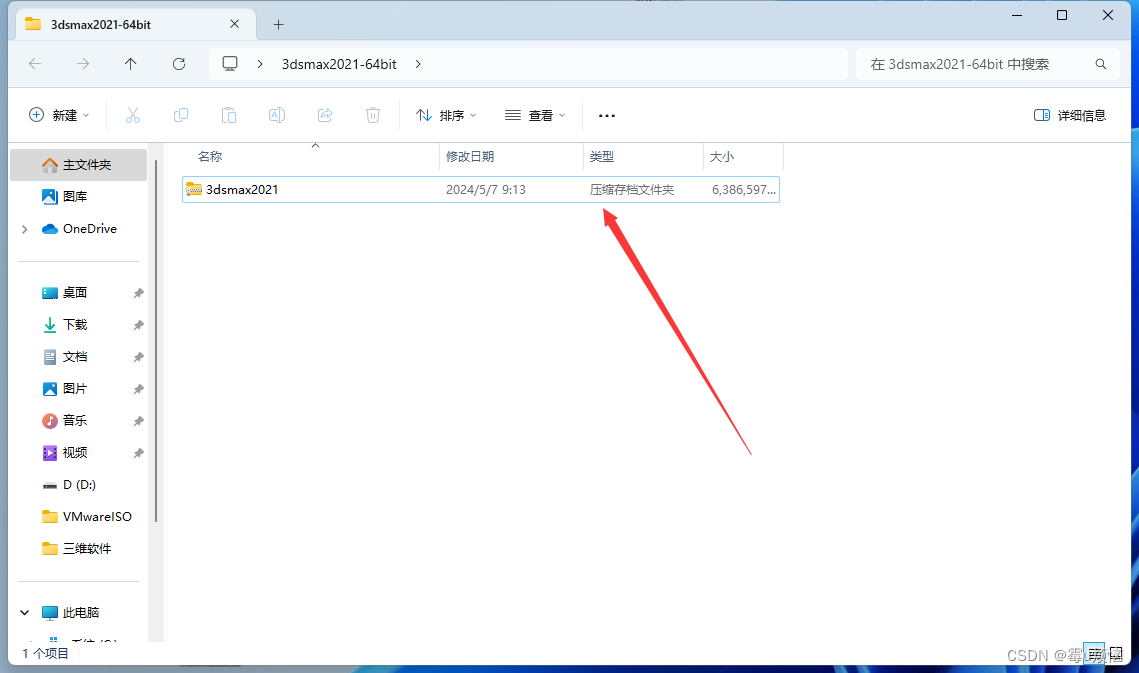Click the 压缩存档文件夹 type cell

631,190
